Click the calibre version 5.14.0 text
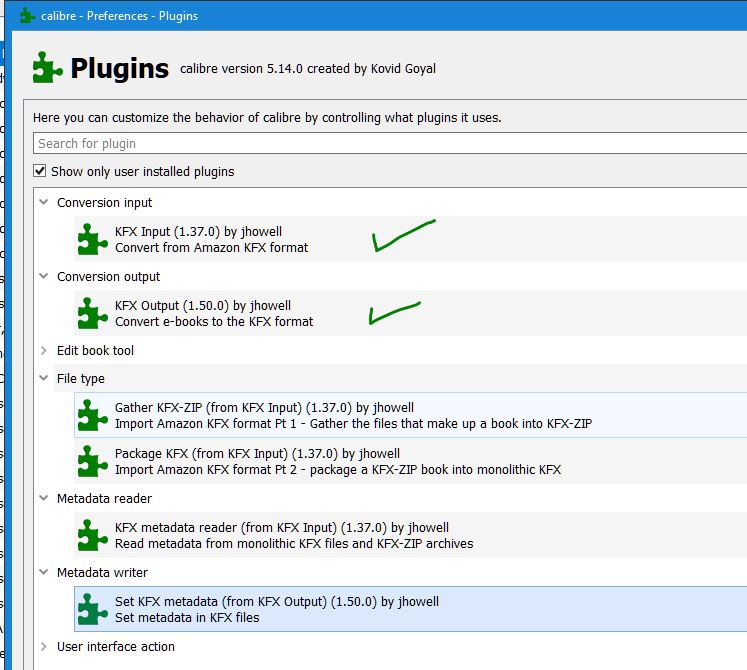The width and height of the screenshot is (747, 670). pyautogui.click(x=308, y=69)
